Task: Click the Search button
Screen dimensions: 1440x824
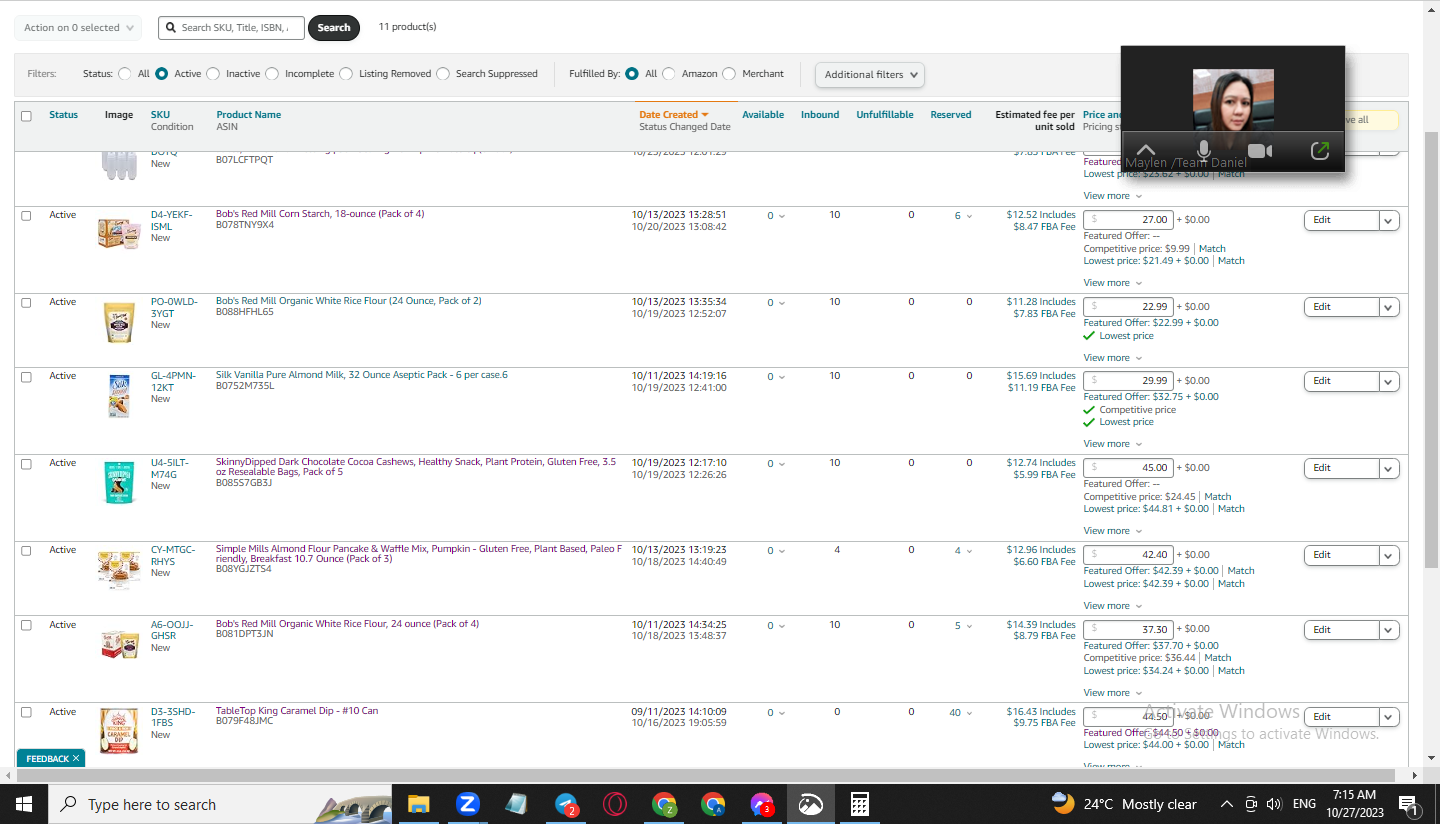Action: 334,28
